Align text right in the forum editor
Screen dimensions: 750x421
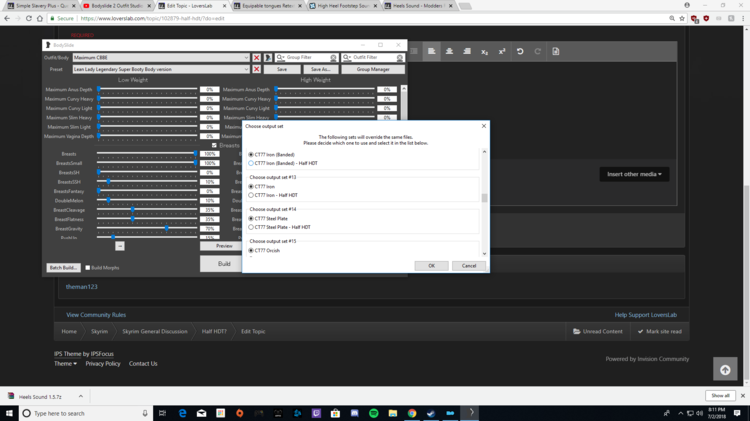467,51
